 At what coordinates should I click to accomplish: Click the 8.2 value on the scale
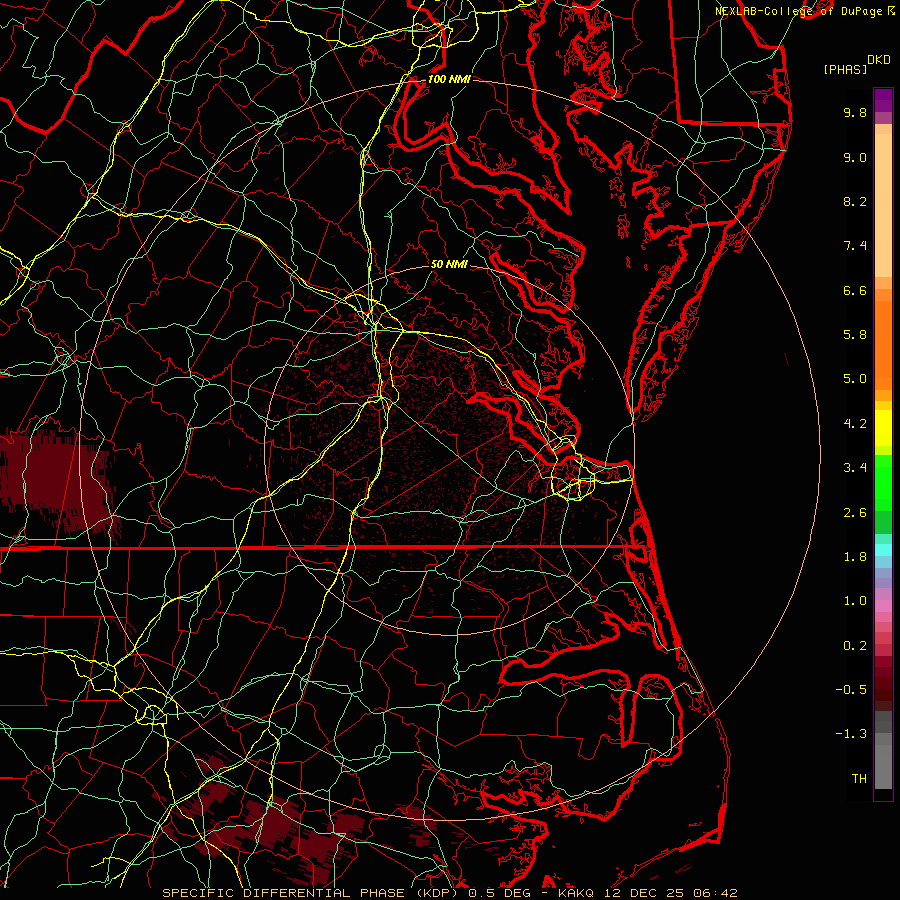coord(855,201)
